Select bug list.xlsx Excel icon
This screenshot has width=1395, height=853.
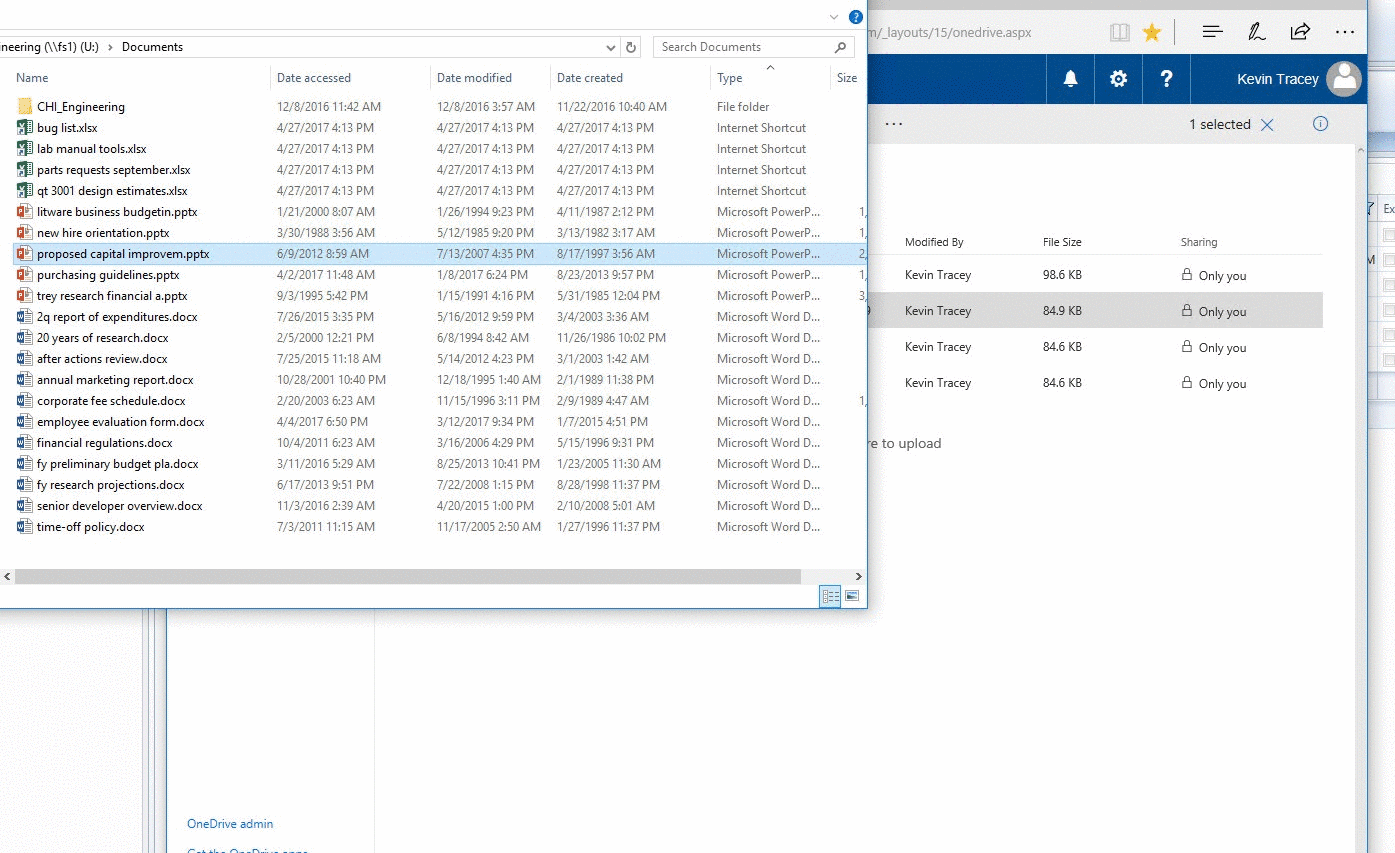25,128
